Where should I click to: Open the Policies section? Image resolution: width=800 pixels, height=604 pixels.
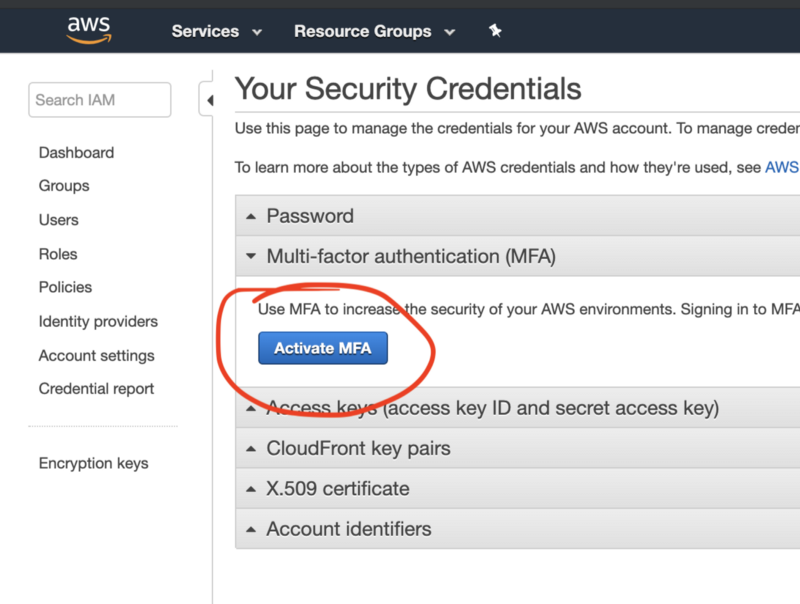tap(65, 287)
